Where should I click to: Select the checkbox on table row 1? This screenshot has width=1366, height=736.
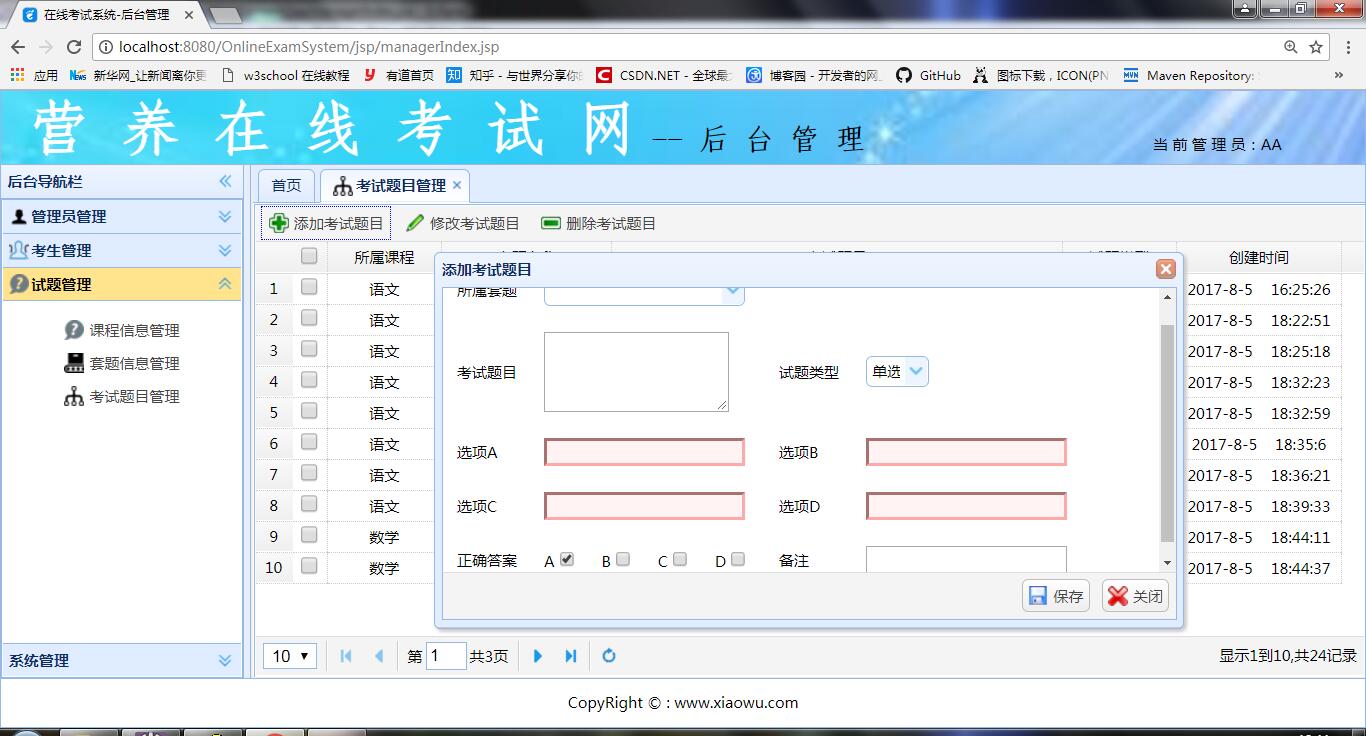pos(309,288)
